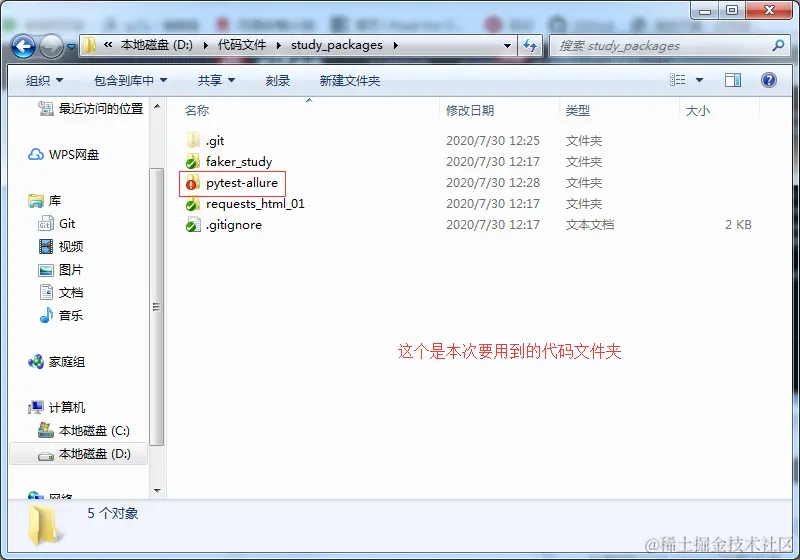The image size is (800, 560).
Task: Click the 刻录 toolbar button
Action: [x=278, y=80]
